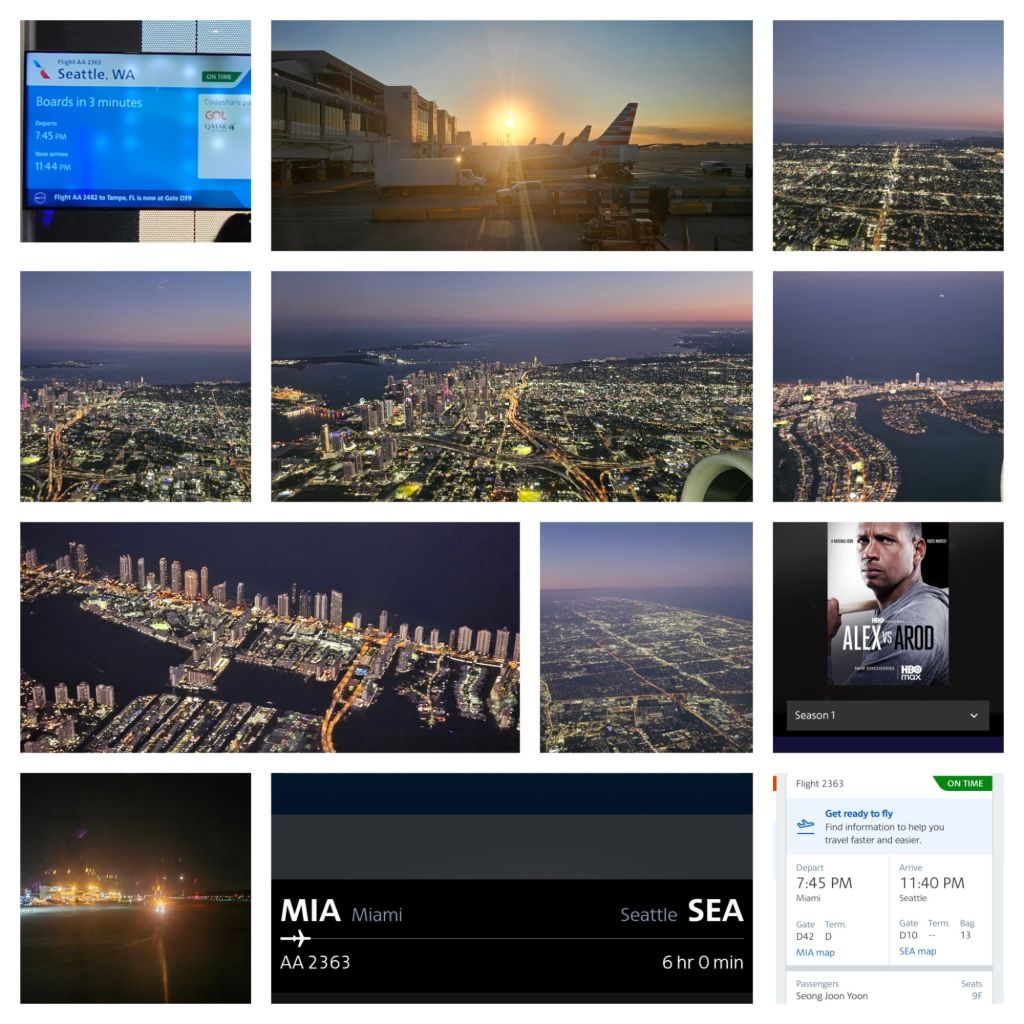Image resolution: width=1024 pixels, height=1024 pixels.
Task: Open the wide waterfront high-rise night photo
Action: (x=270, y=637)
